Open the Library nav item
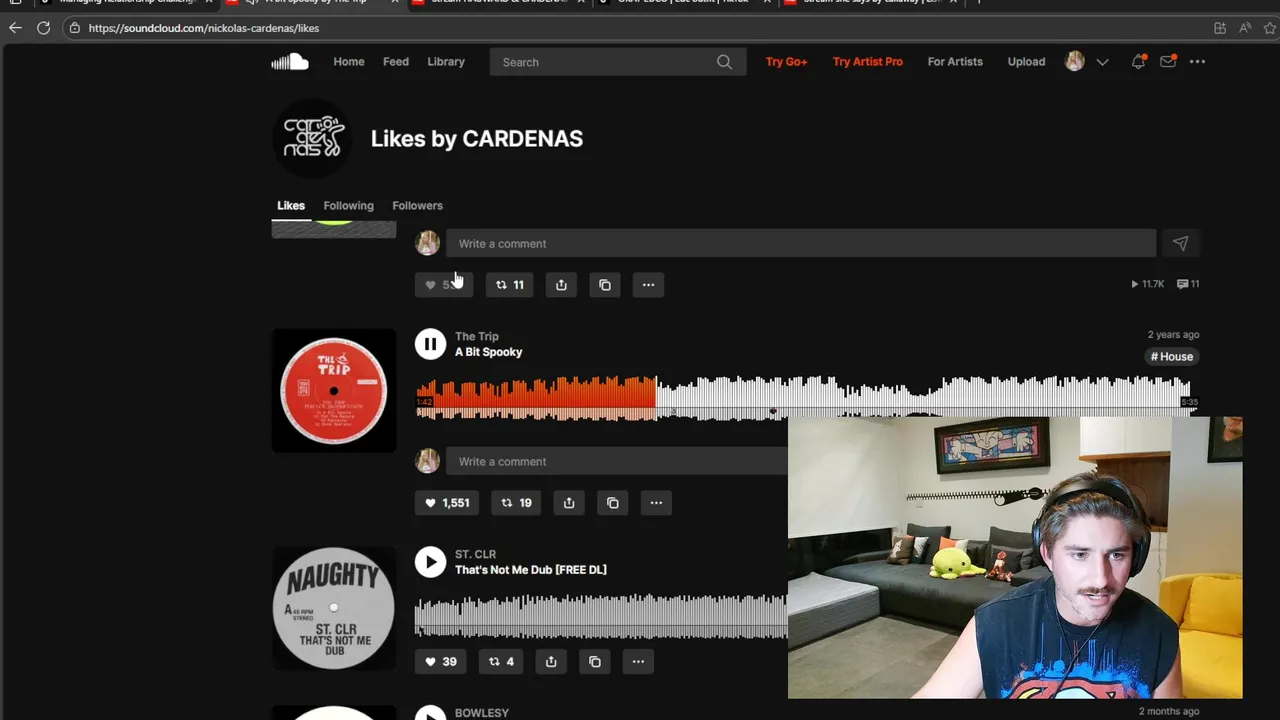The height and width of the screenshot is (720, 1280). 446,62
